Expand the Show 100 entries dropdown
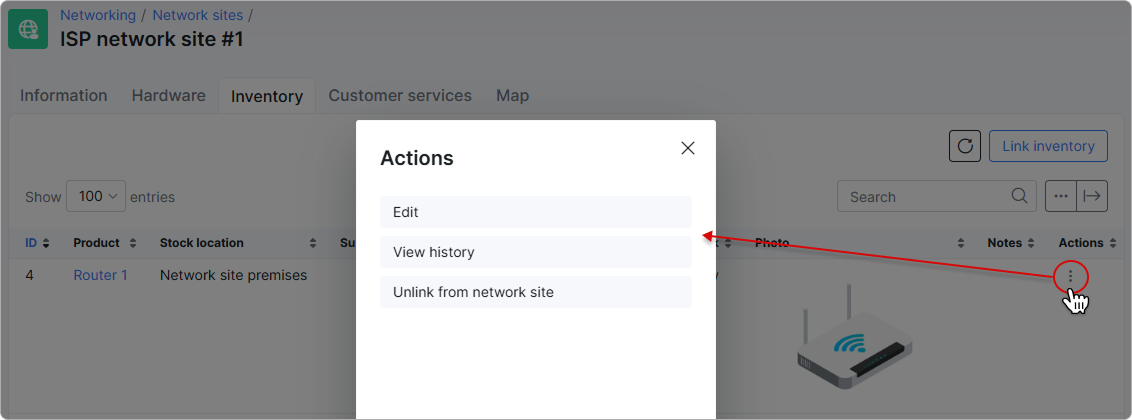Viewport: 1132px width, 420px height. (x=96, y=196)
